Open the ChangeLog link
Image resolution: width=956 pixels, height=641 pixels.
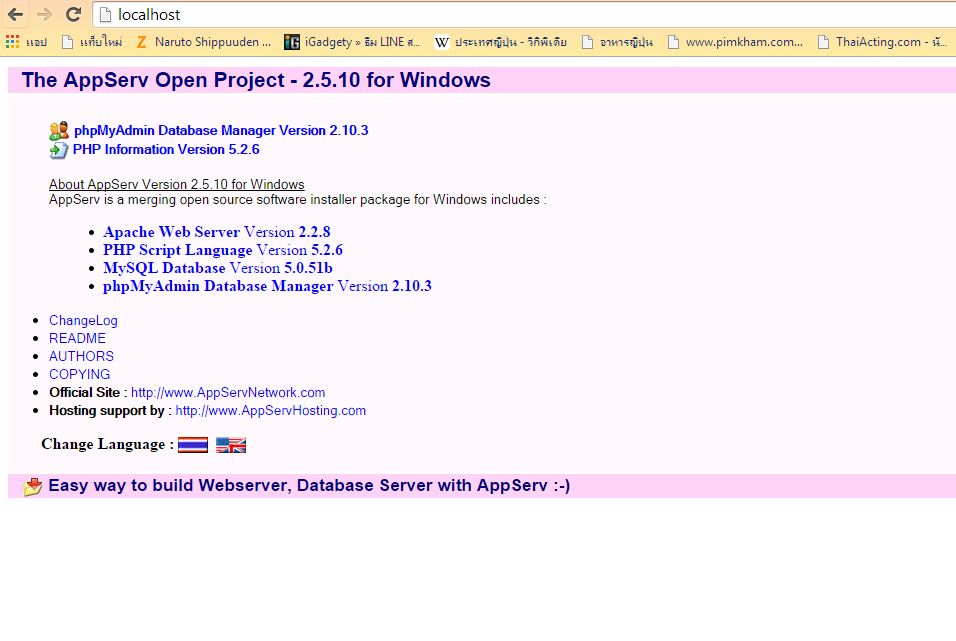84,320
